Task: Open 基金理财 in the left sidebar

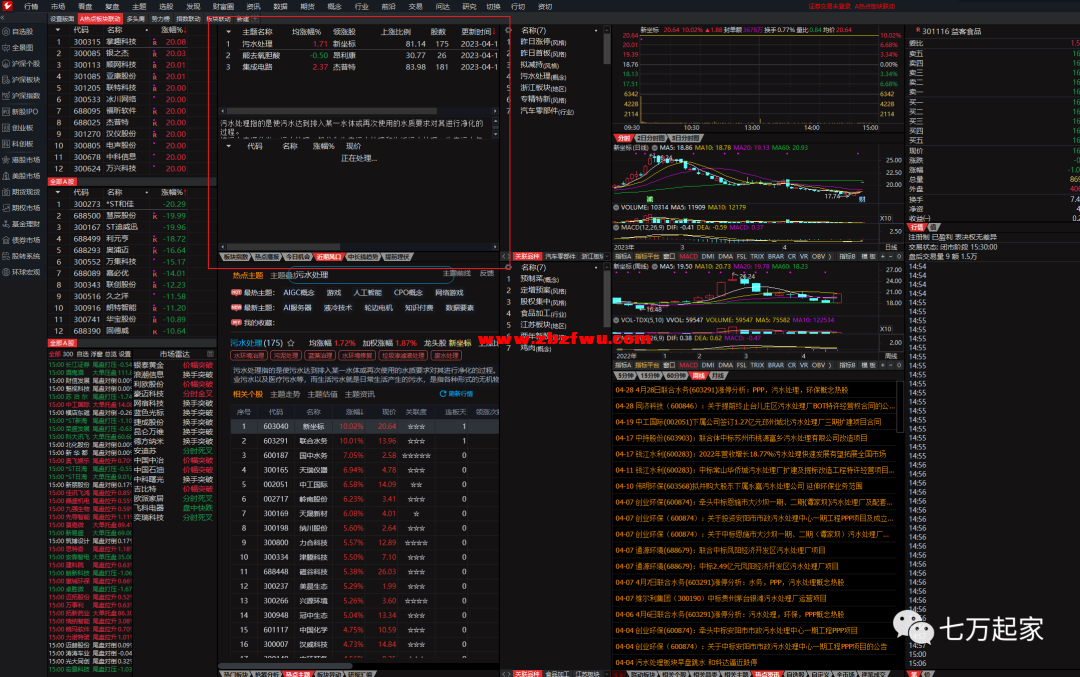Action: coord(21,224)
